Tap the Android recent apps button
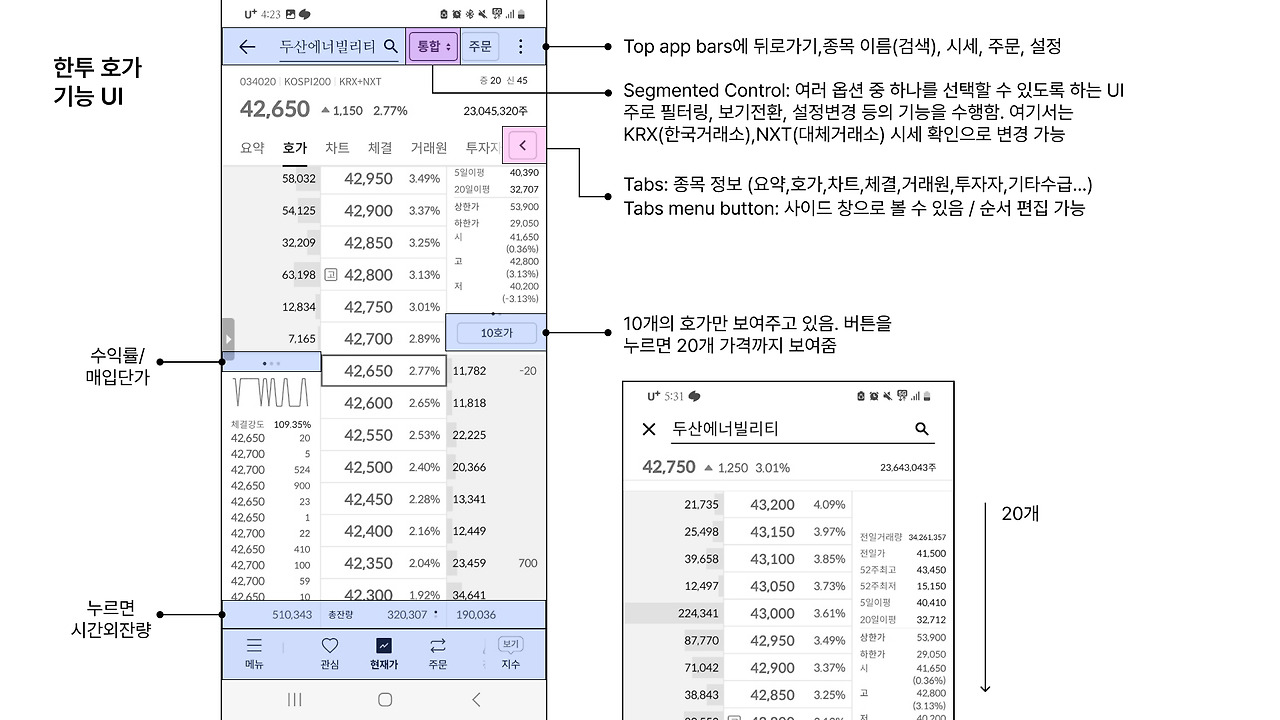 [x=294, y=699]
